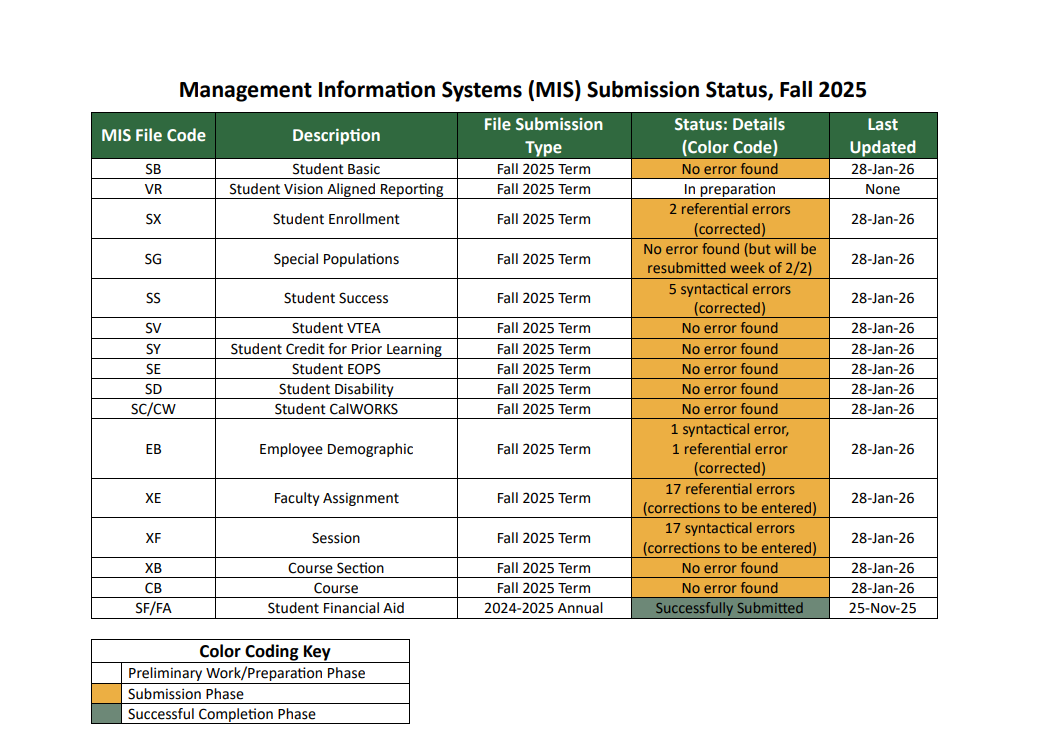Click the 'Successfully Submitted' status cell

pos(730,608)
